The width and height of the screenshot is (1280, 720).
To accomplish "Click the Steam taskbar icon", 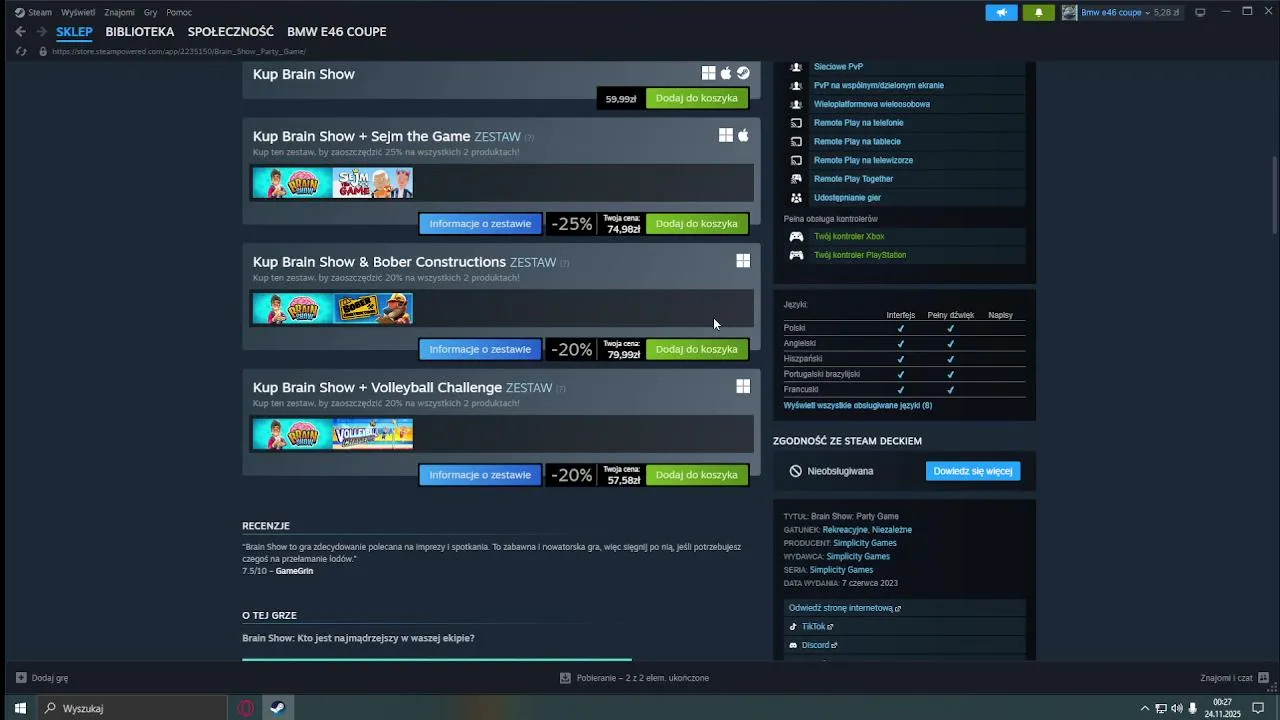I will pos(277,708).
